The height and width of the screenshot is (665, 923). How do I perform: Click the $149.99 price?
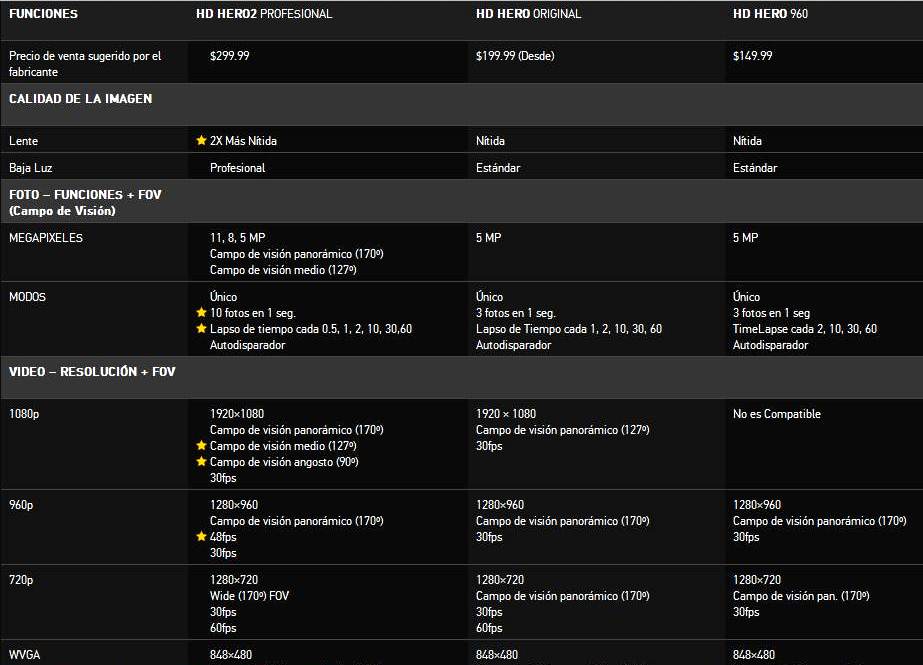[x=752, y=56]
